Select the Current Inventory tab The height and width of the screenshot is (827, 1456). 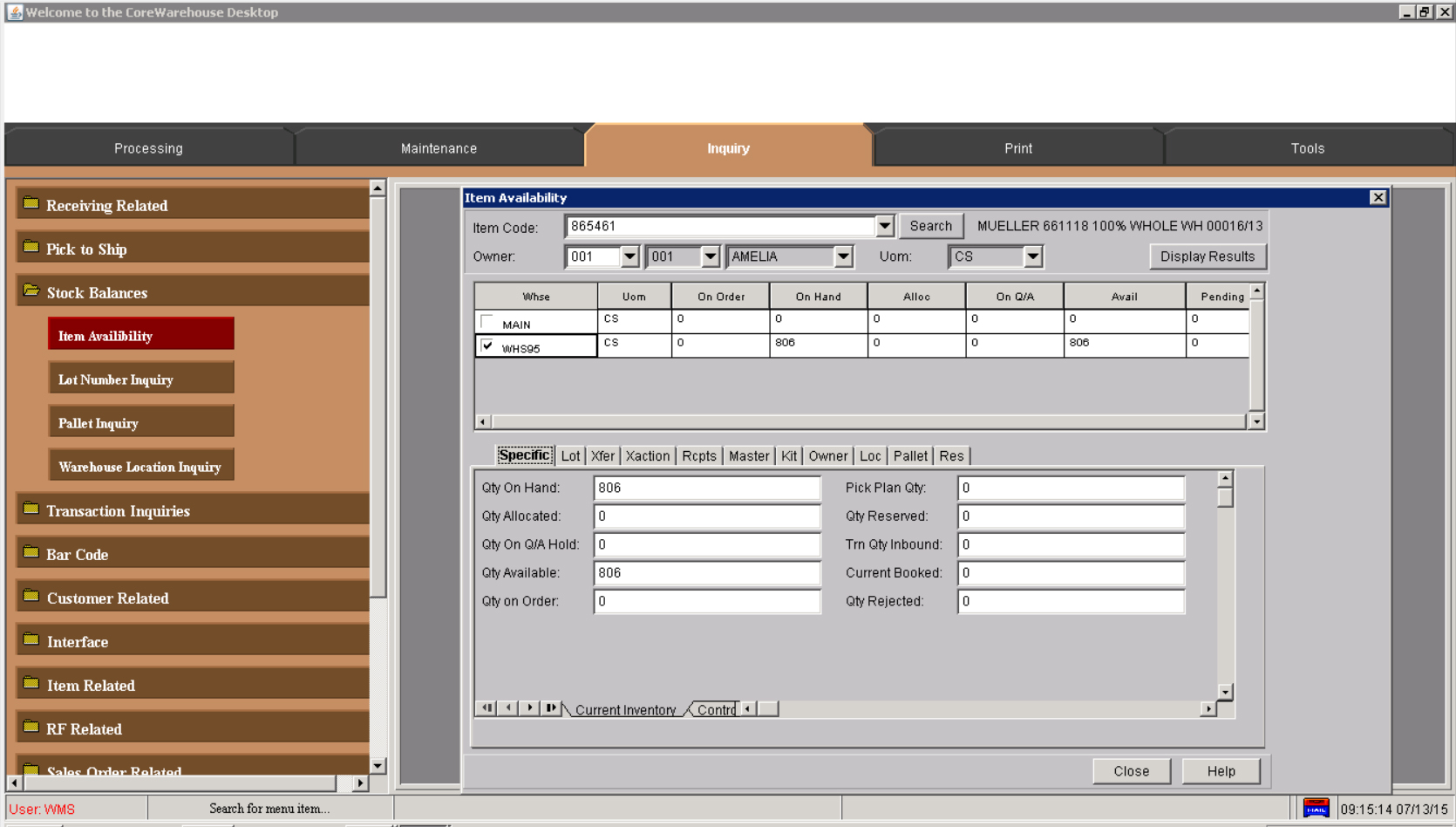pyautogui.click(x=624, y=709)
